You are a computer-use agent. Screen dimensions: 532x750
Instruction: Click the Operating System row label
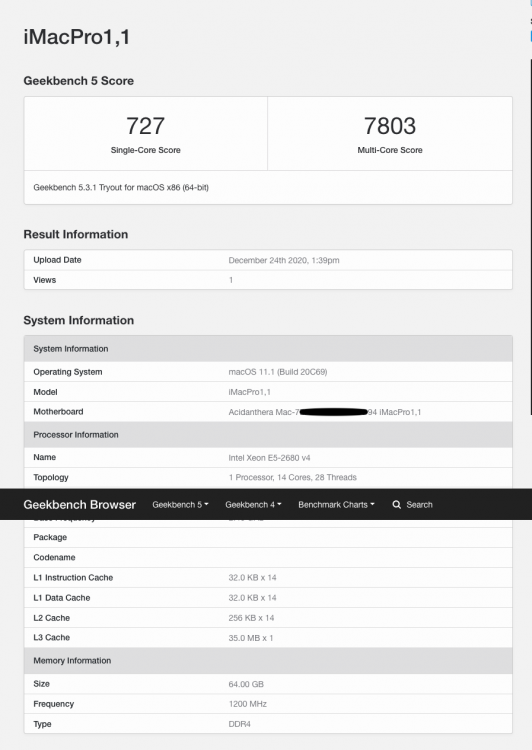point(68,372)
